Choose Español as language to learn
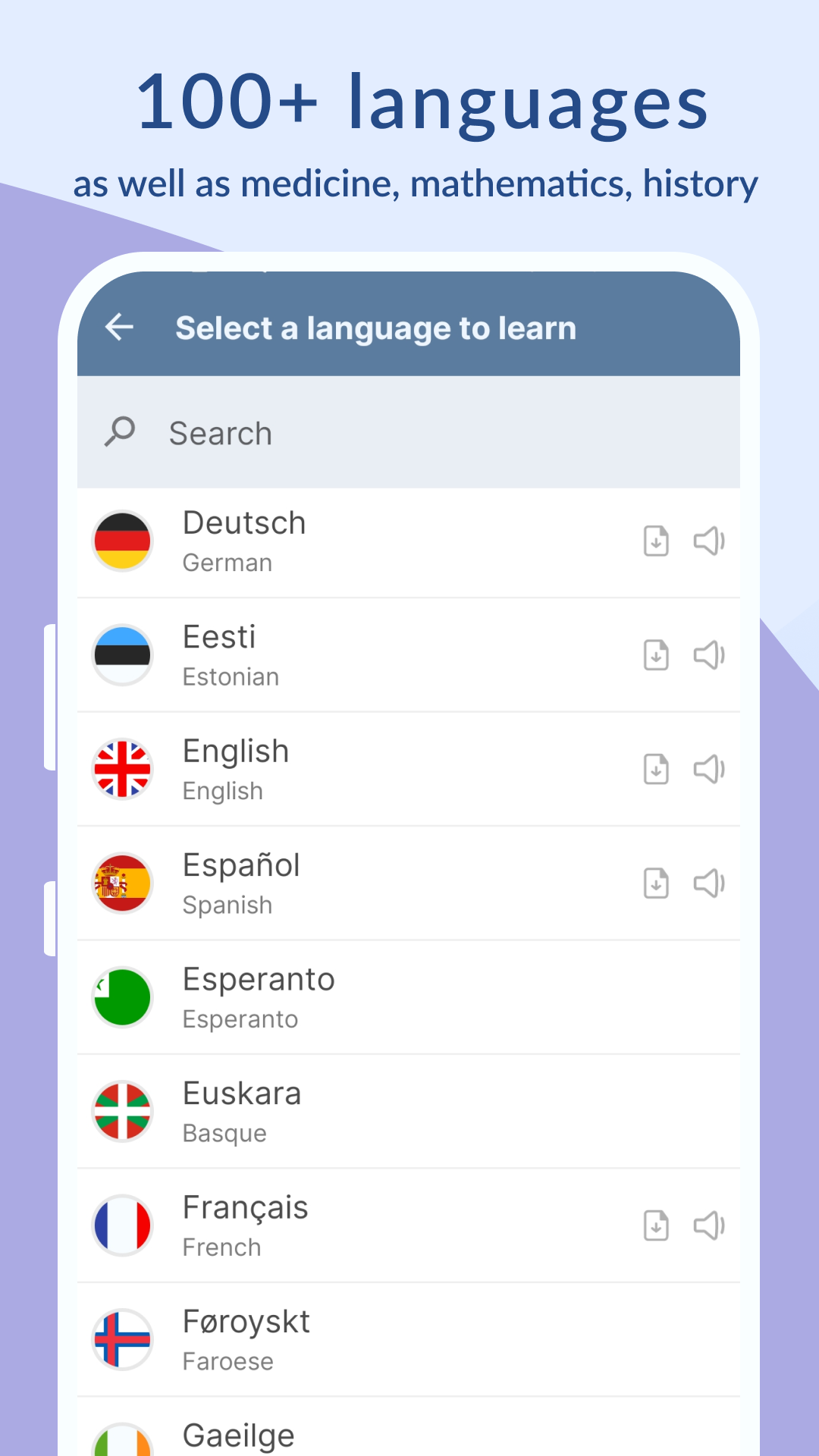 409,883
